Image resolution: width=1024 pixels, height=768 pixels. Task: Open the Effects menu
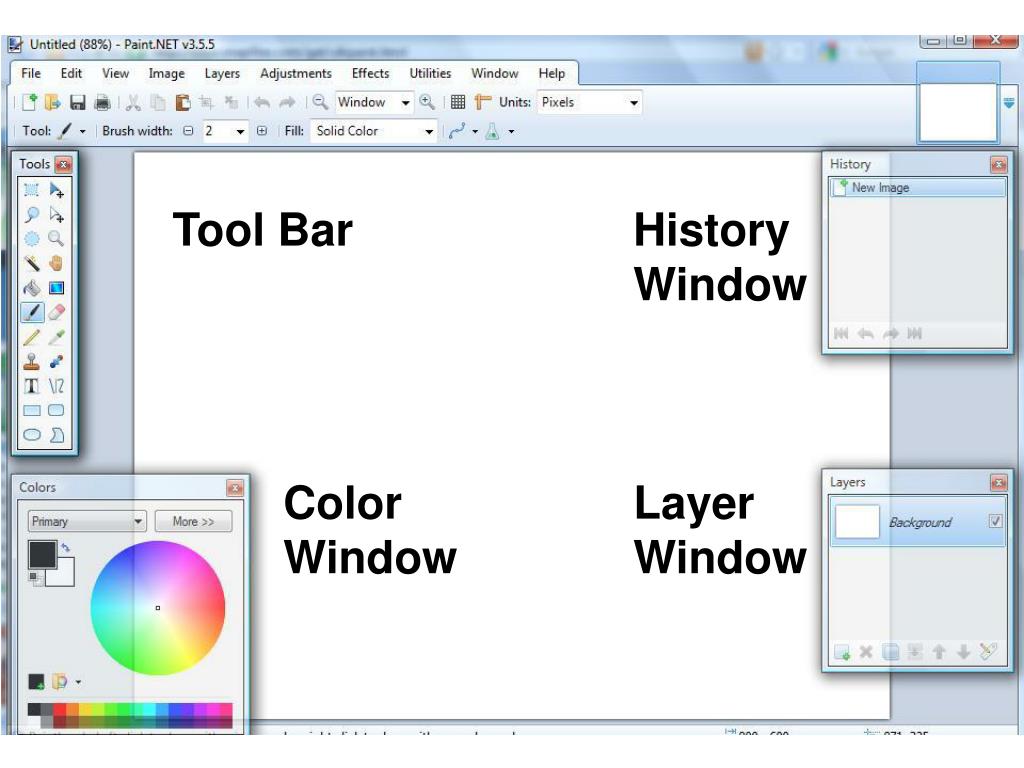[370, 73]
